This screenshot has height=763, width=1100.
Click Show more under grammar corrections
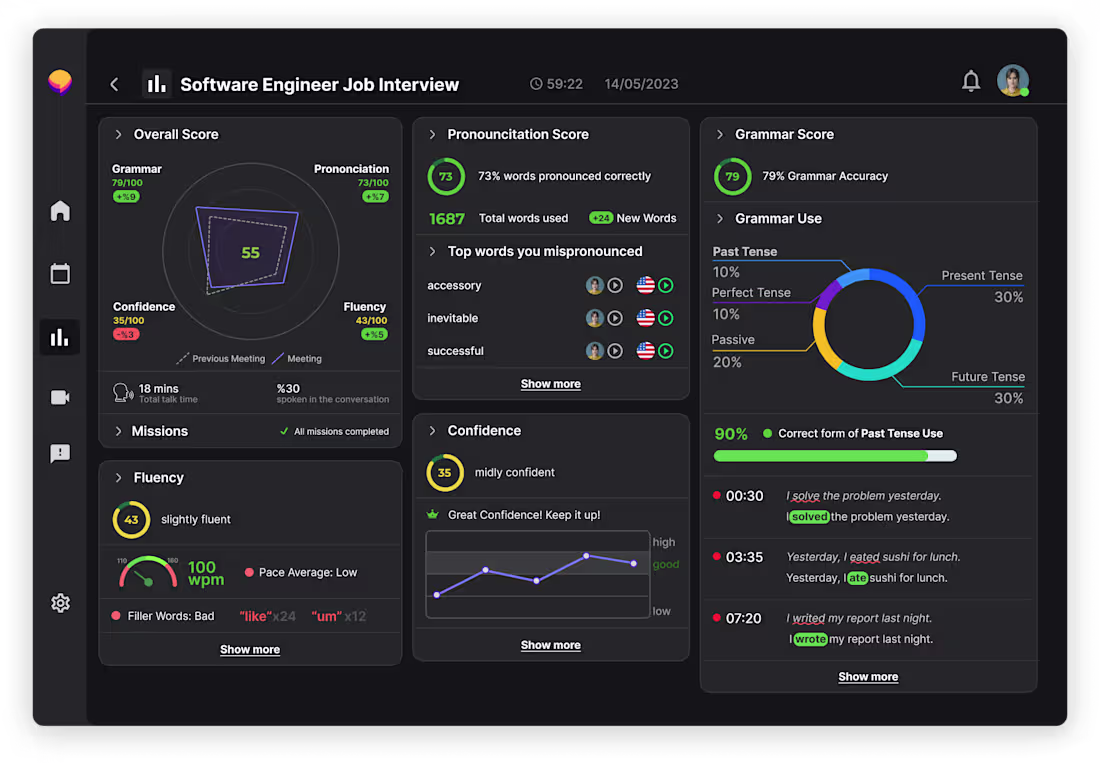868,676
